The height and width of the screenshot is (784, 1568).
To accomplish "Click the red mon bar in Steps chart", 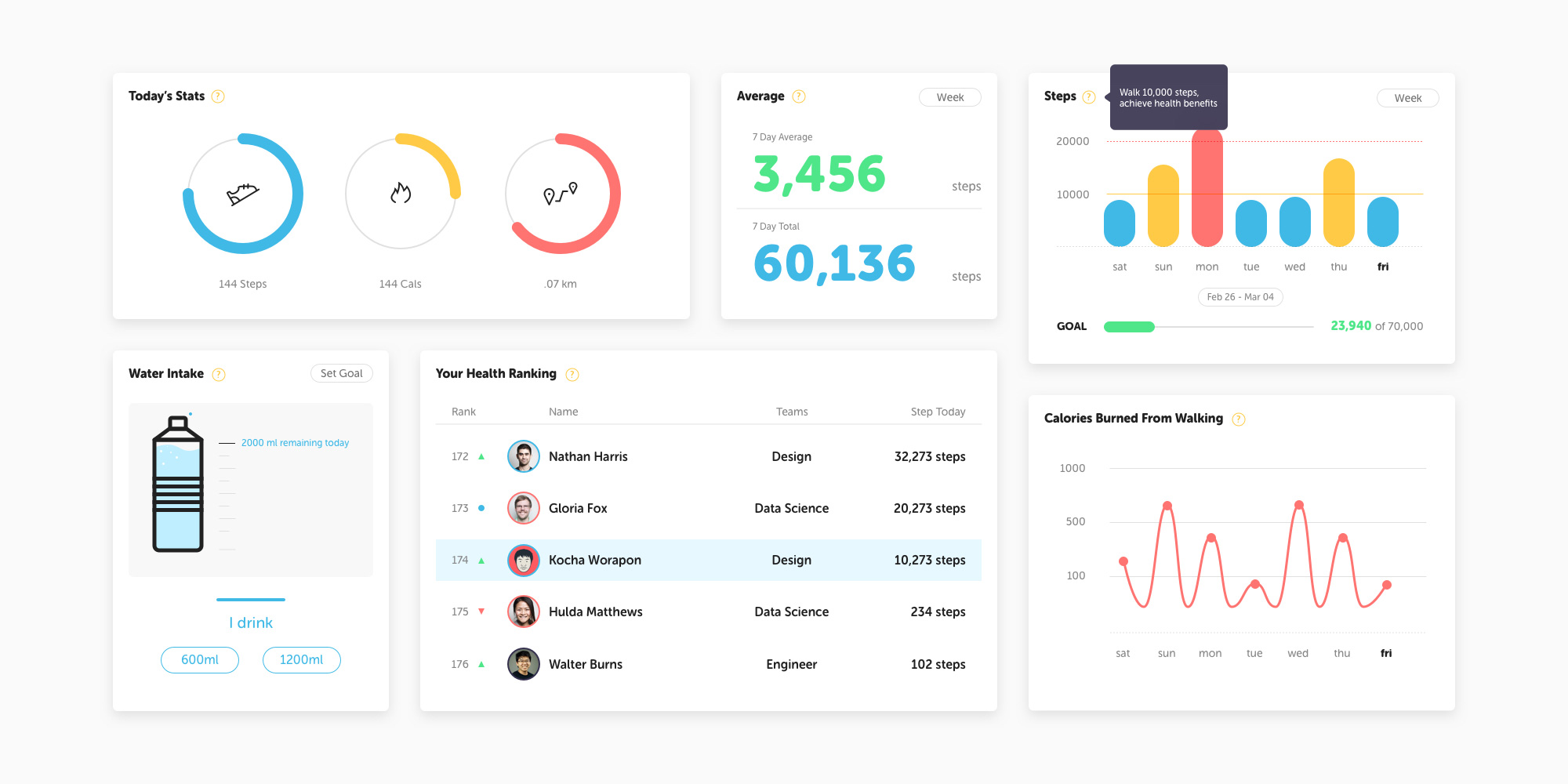I will (x=1207, y=187).
